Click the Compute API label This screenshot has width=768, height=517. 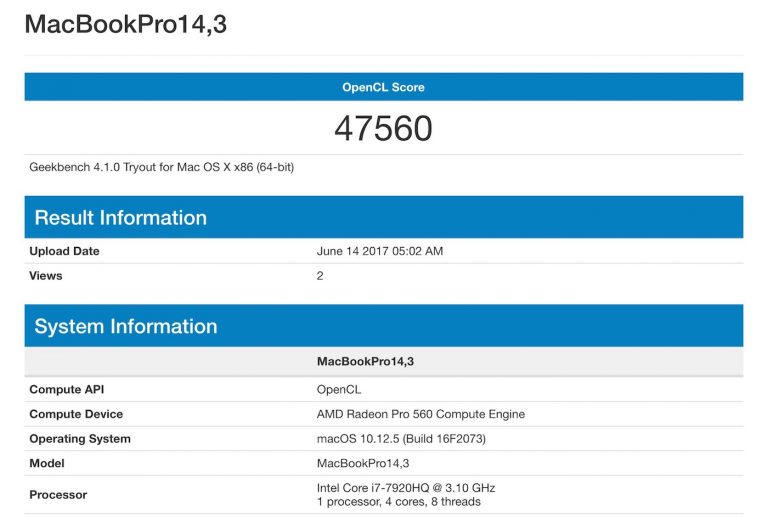(x=67, y=390)
